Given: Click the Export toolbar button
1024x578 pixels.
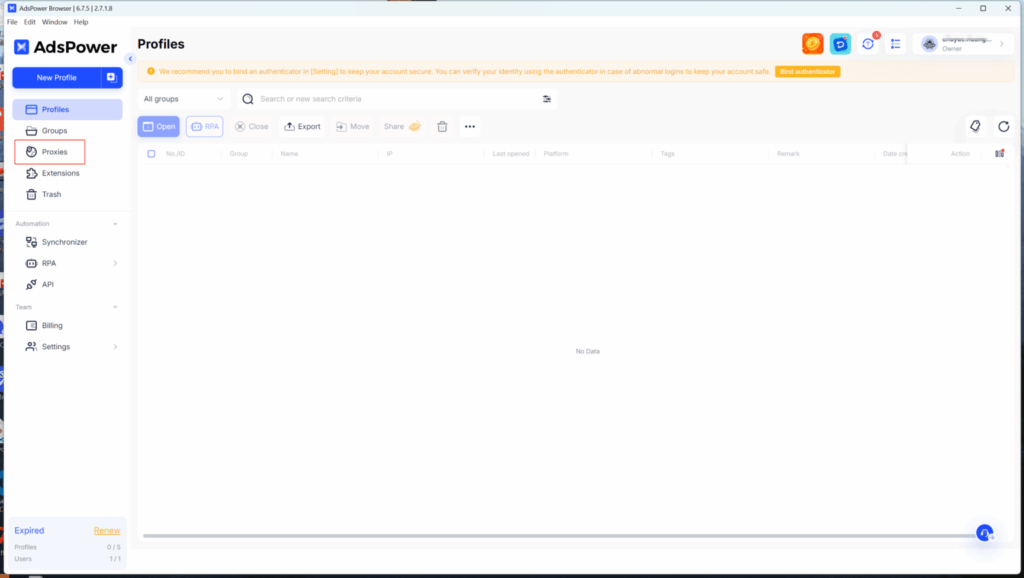Looking at the screenshot, I should [x=302, y=127].
